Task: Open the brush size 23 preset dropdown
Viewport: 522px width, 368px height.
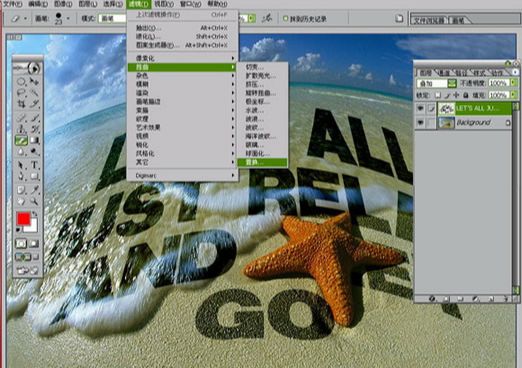Action: pyautogui.click(x=68, y=19)
